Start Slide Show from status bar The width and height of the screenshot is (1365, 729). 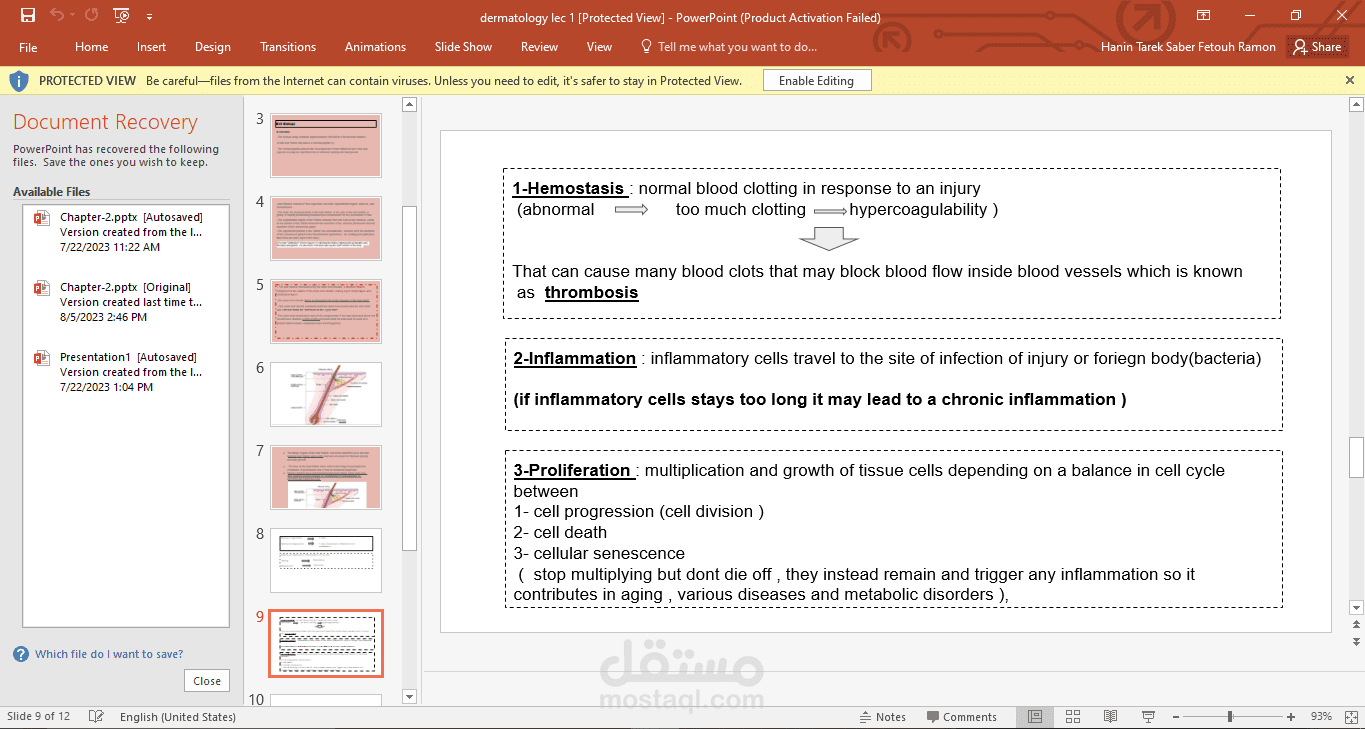(1148, 716)
